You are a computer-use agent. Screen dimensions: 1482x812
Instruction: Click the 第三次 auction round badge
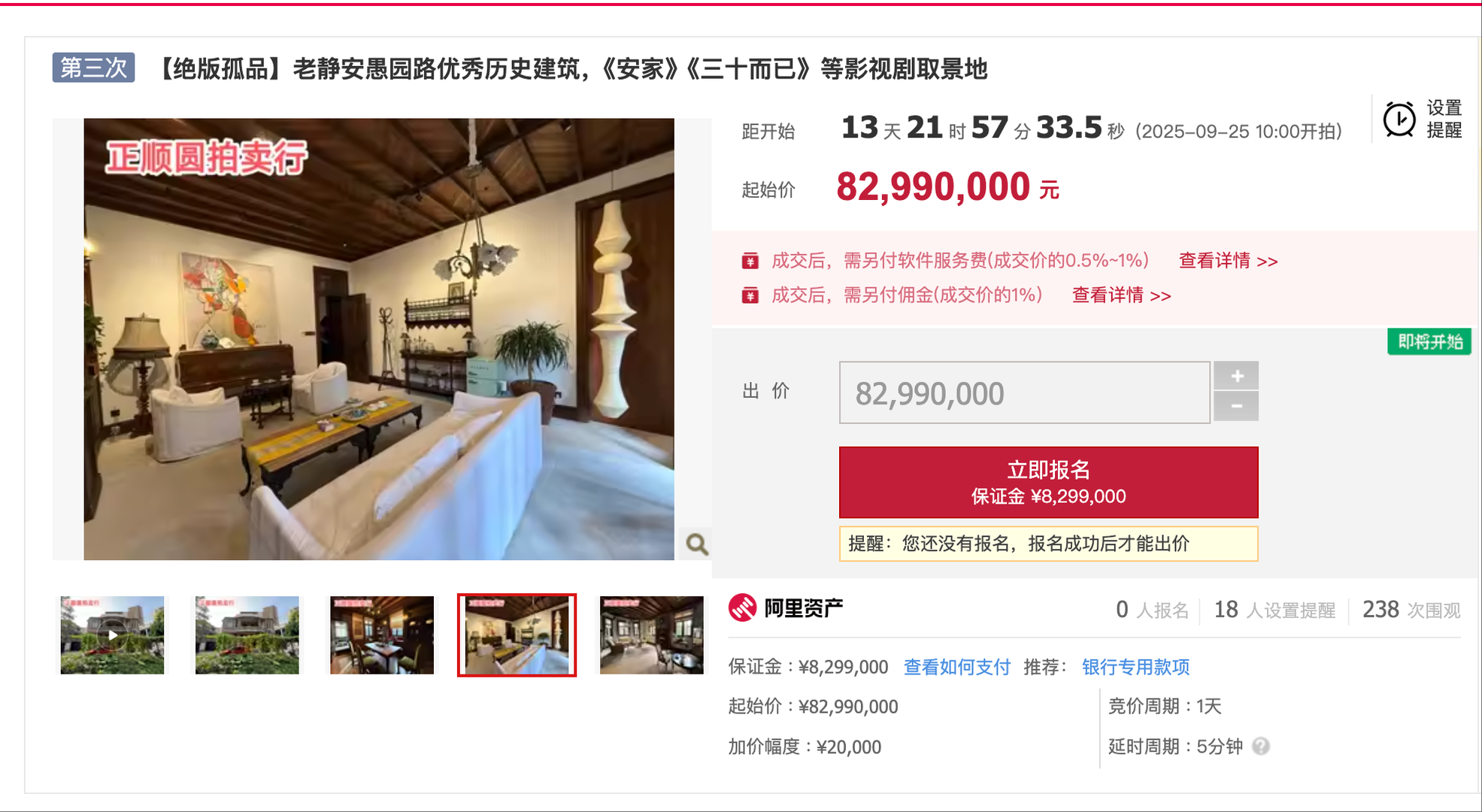[93, 68]
